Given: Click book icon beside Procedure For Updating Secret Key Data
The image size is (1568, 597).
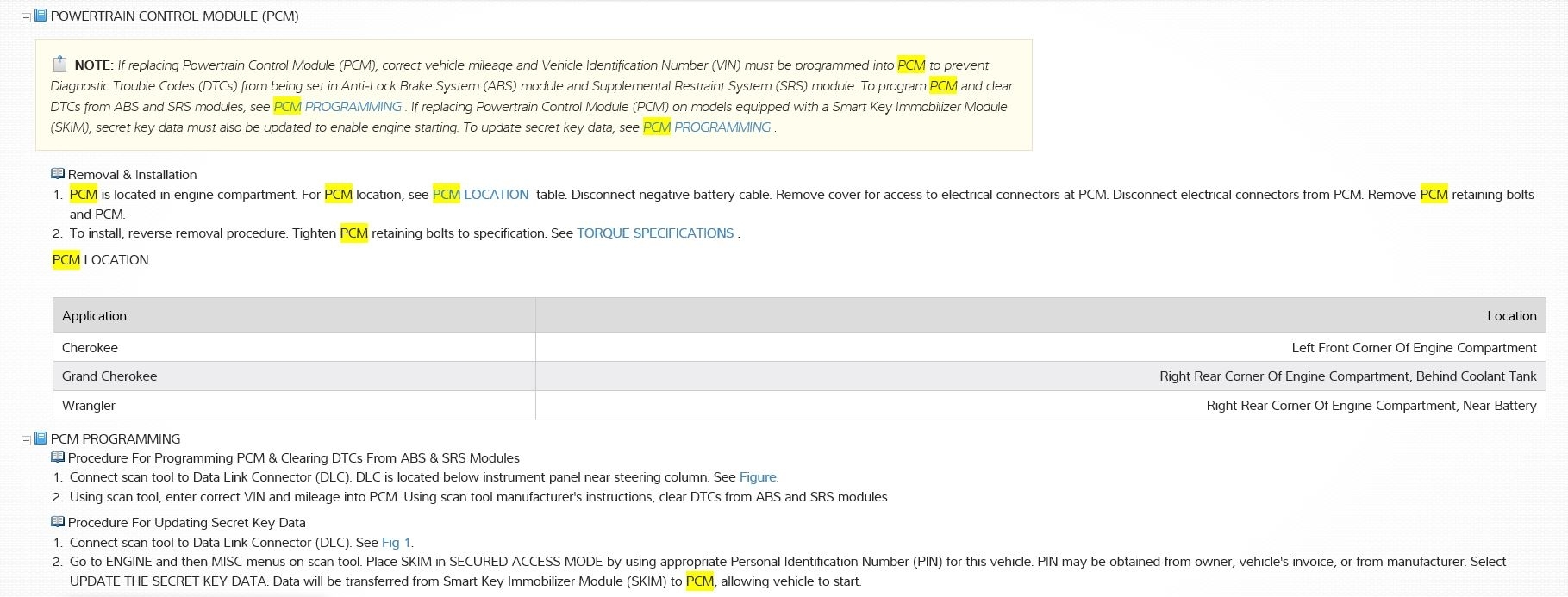Looking at the screenshot, I should (x=58, y=522).
